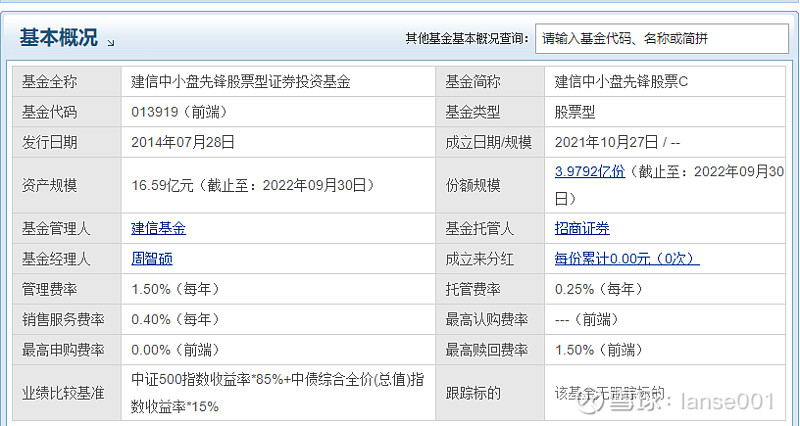
Task: Open the 每份累计0.00元（0次） dividend link
Action: pyautogui.click(x=627, y=259)
